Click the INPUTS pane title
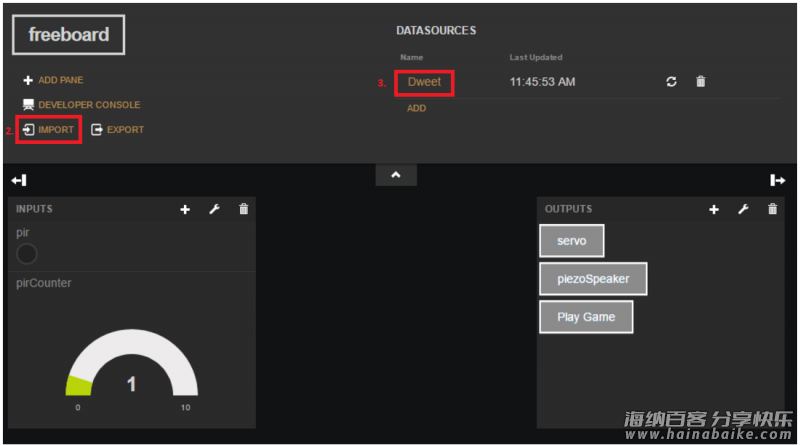This screenshot has height=445, width=800. click(34, 209)
